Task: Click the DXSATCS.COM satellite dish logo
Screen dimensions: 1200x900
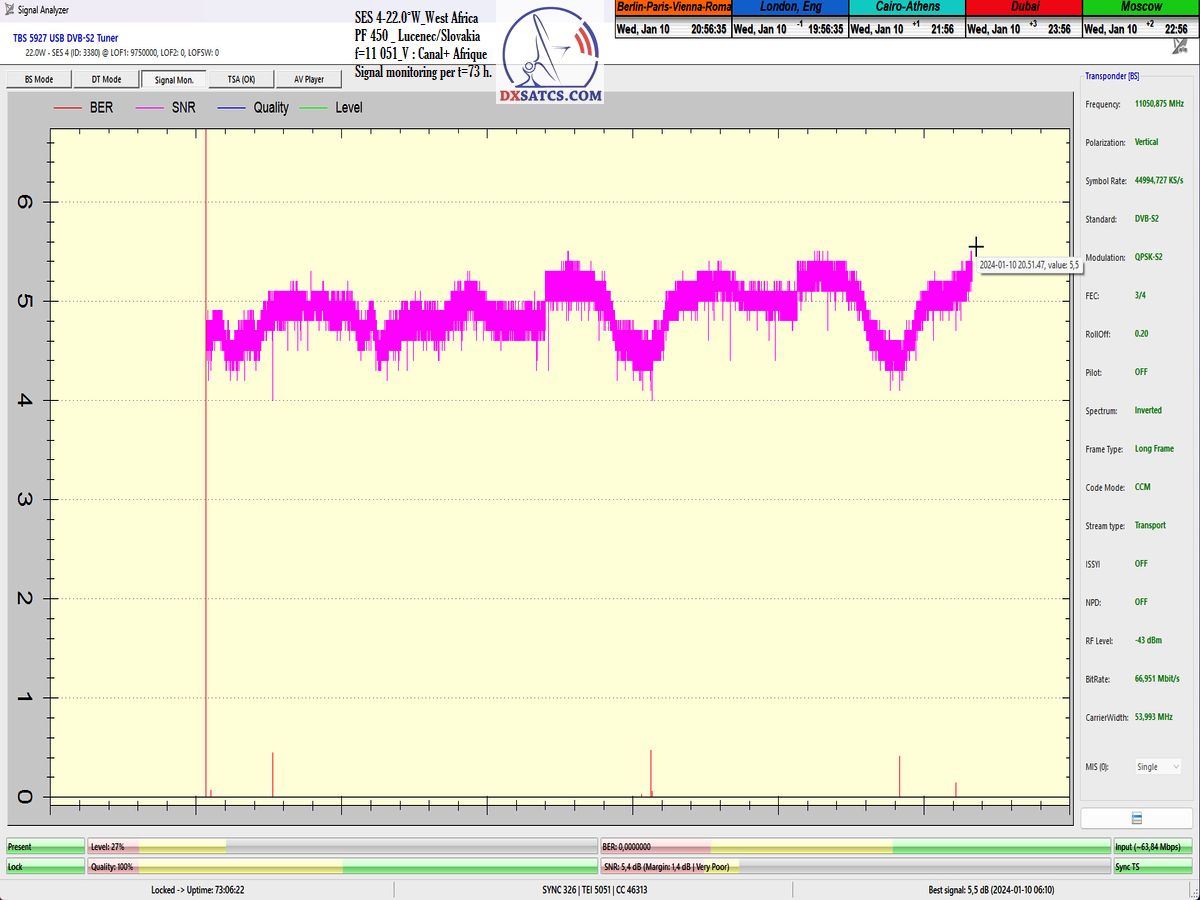Action: tap(551, 58)
